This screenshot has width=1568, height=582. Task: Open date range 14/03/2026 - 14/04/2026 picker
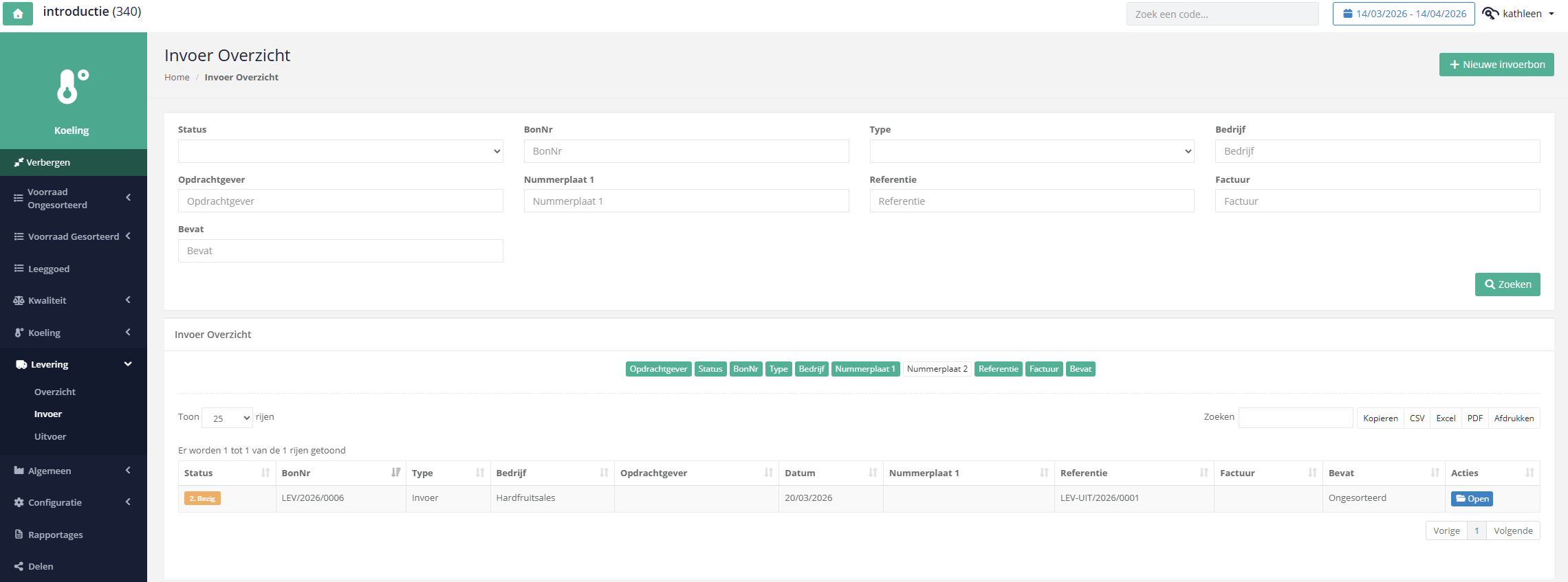[x=1404, y=14]
